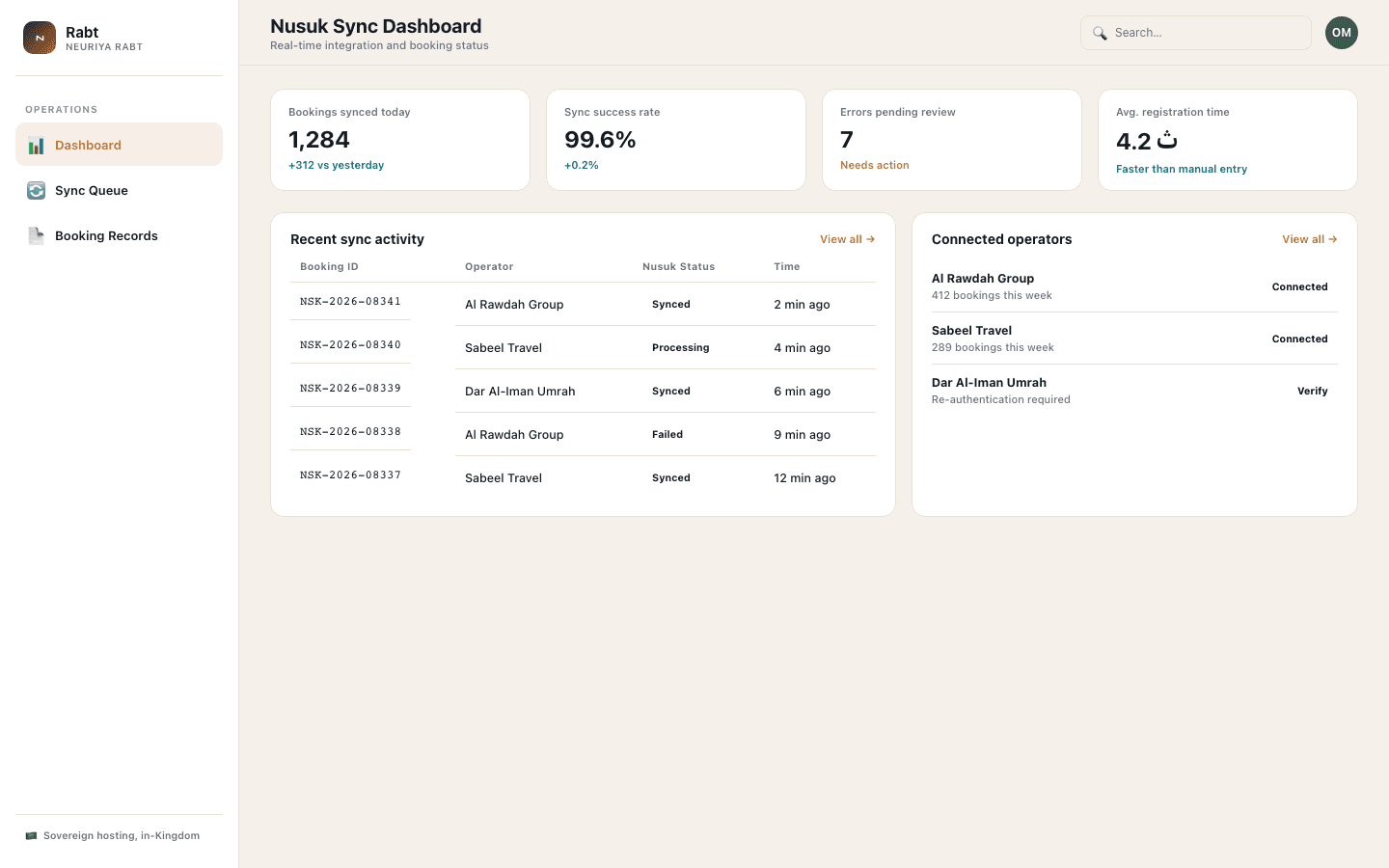Click the Booking Records document icon
Screen dimensions: 1389x868
pyautogui.click(x=36, y=236)
